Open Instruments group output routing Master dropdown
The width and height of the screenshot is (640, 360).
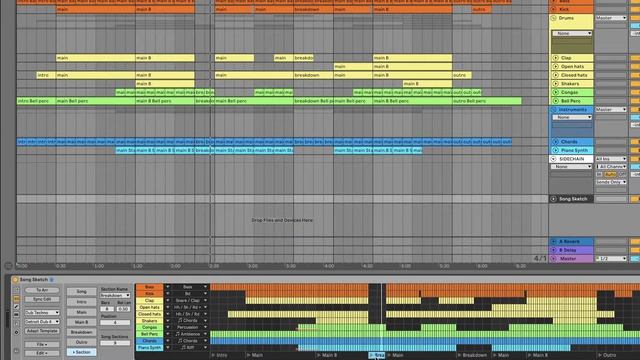point(611,109)
